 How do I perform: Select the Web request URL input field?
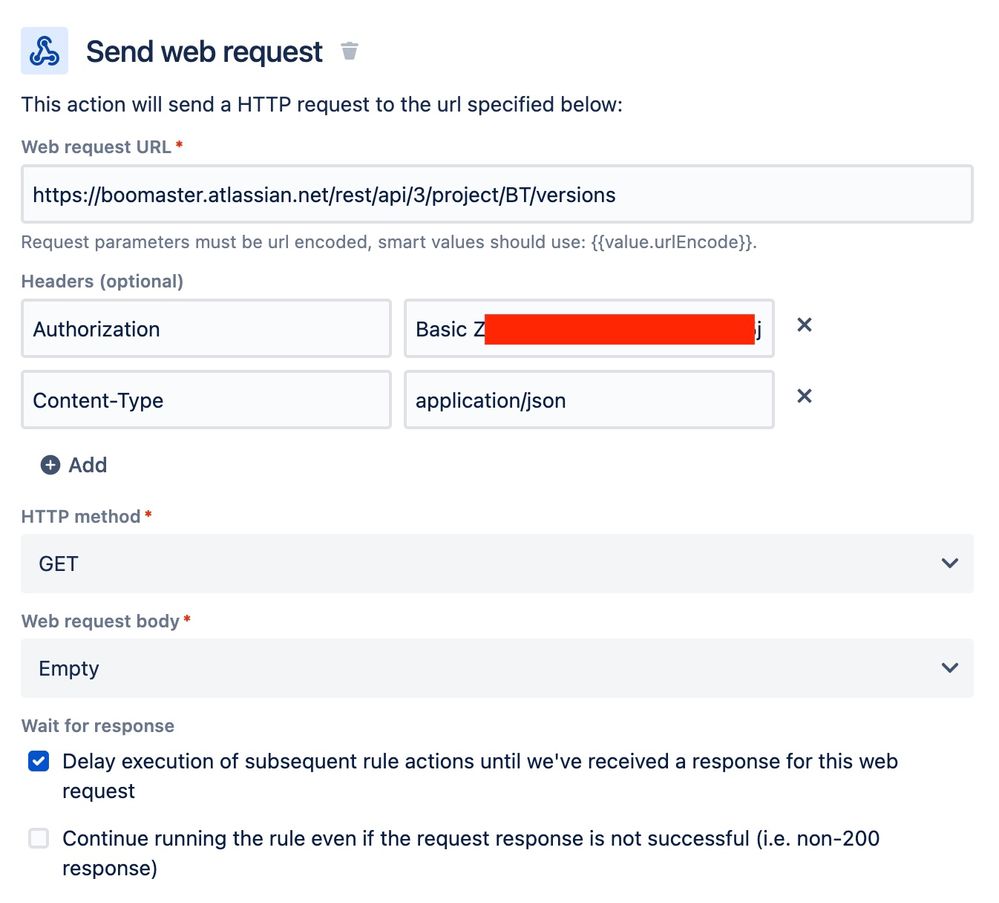[497, 194]
